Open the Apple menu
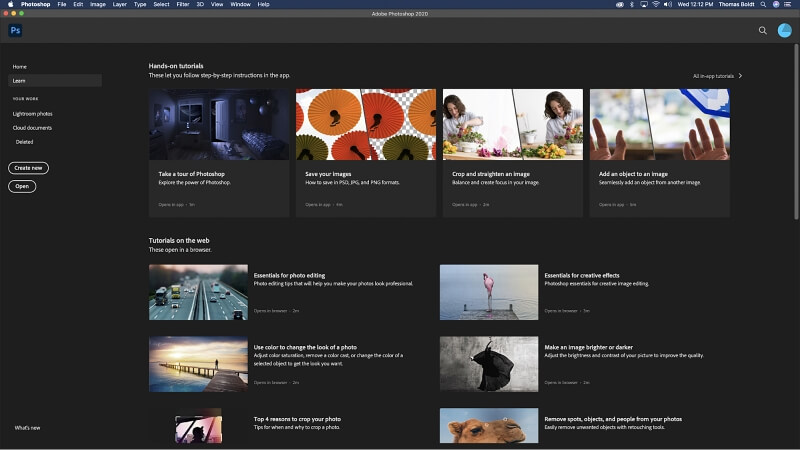Image resolution: width=800 pixels, height=450 pixels. coord(10,4)
